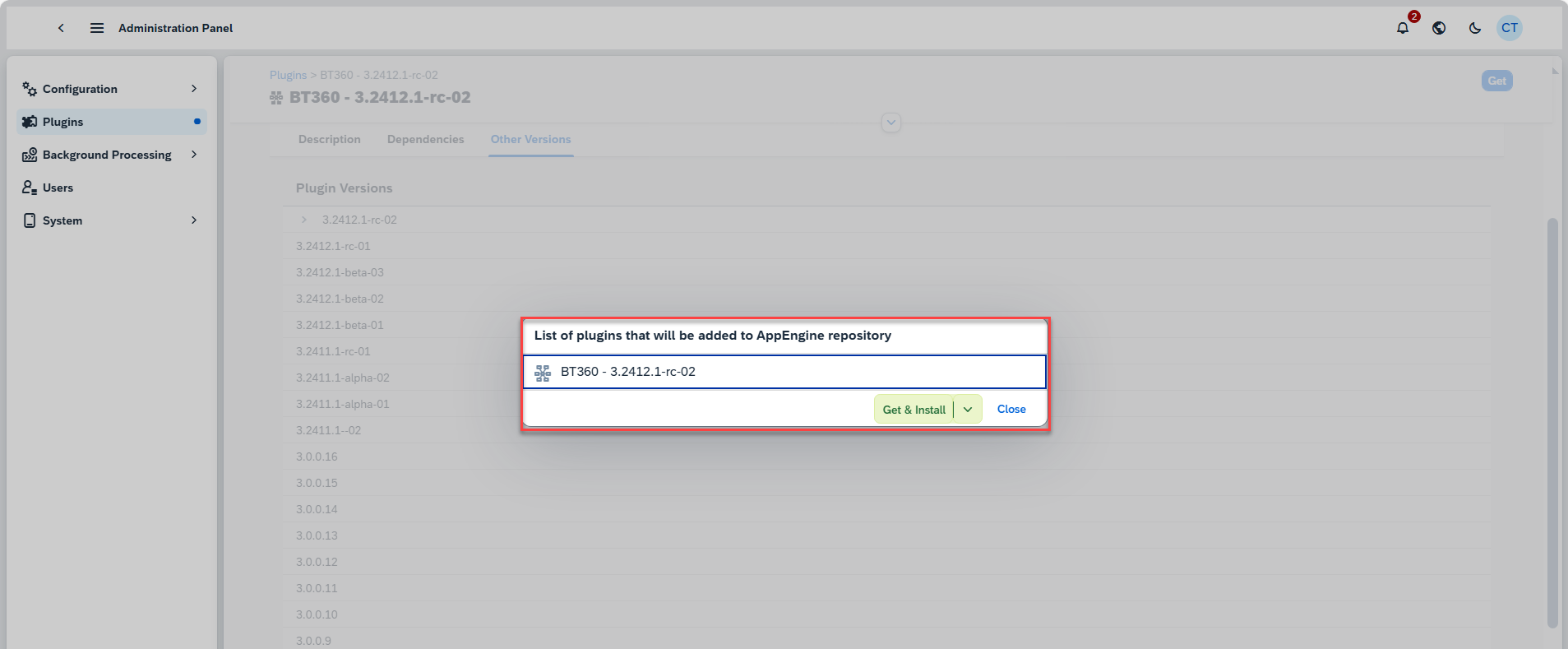Viewport: 1568px width, 649px height.
Task: Open the Description tab
Action: [x=329, y=139]
